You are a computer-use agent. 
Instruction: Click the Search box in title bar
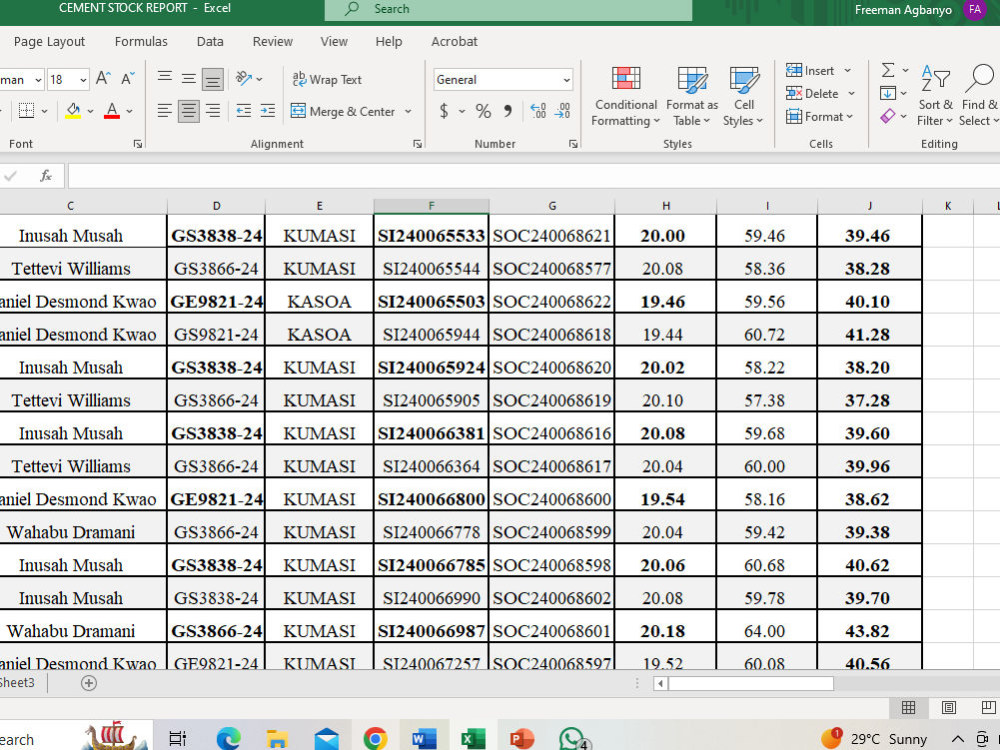(508, 10)
